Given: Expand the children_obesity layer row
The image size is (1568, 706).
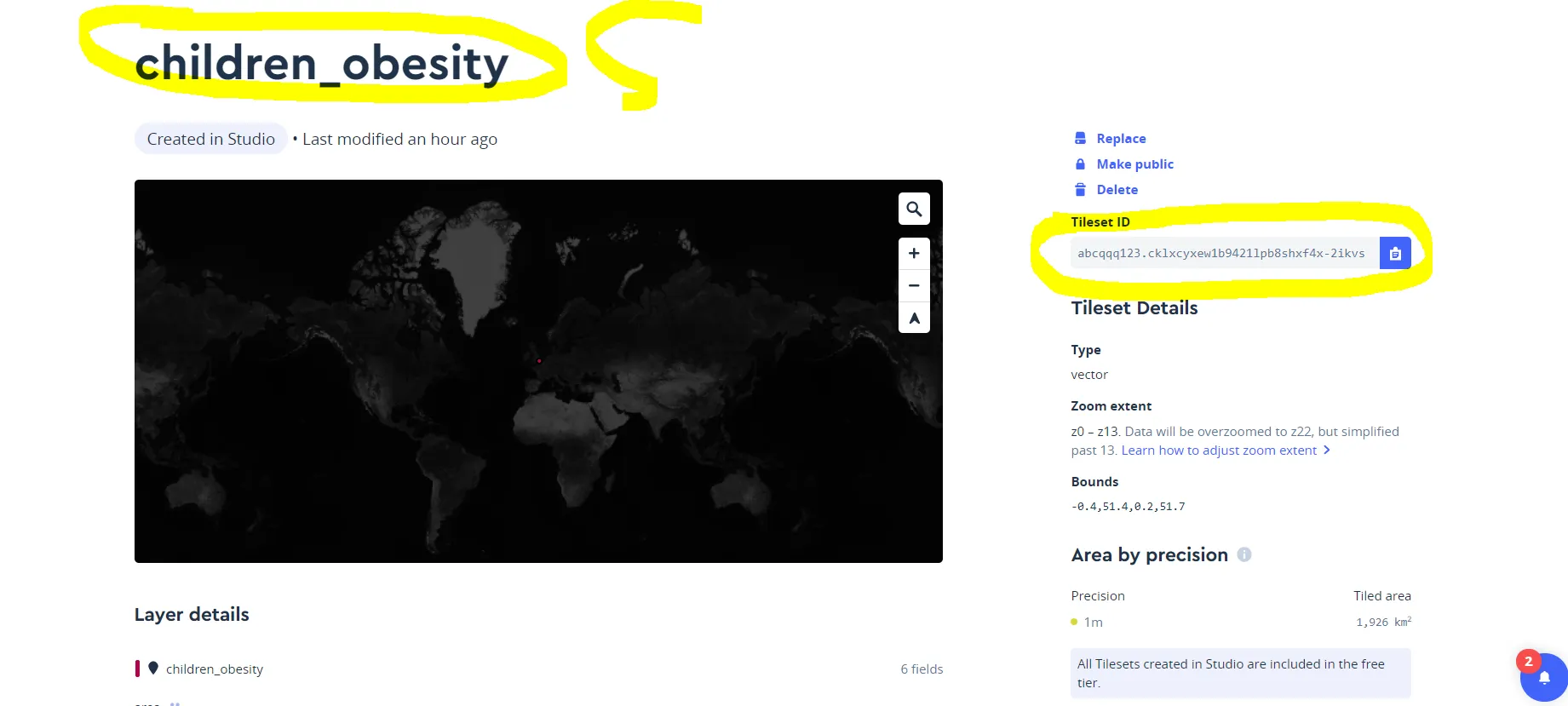Looking at the screenshot, I should coord(538,669).
